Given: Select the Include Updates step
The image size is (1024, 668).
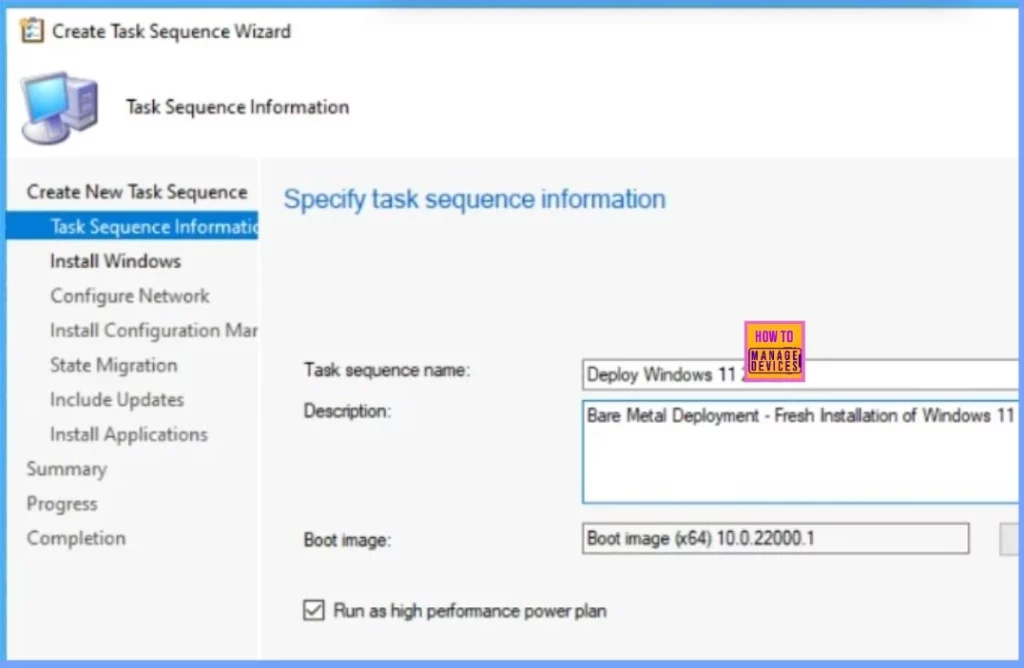Looking at the screenshot, I should pyautogui.click(x=117, y=400).
